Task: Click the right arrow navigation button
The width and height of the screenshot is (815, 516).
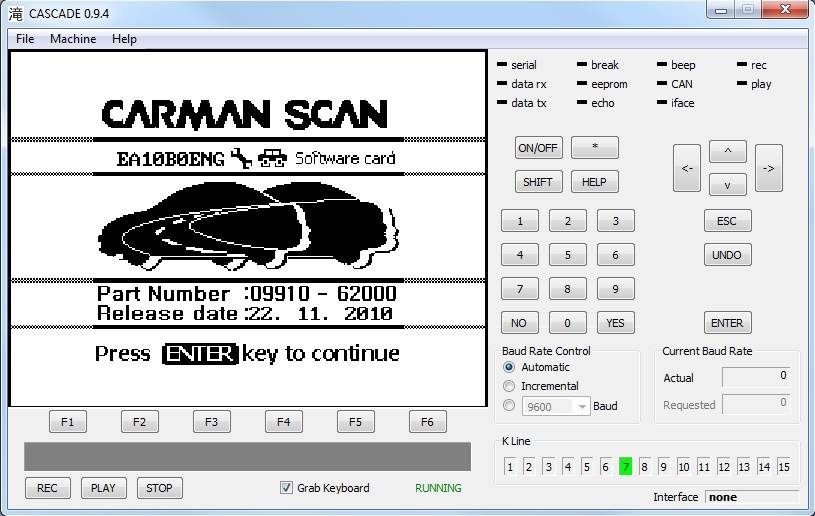Action: pos(769,168)
